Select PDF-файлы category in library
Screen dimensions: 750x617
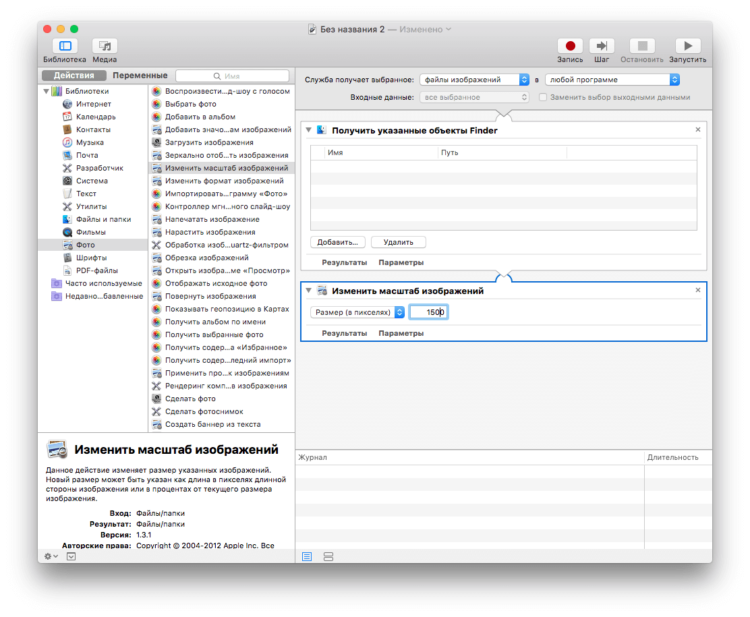[x=97, y=270]
